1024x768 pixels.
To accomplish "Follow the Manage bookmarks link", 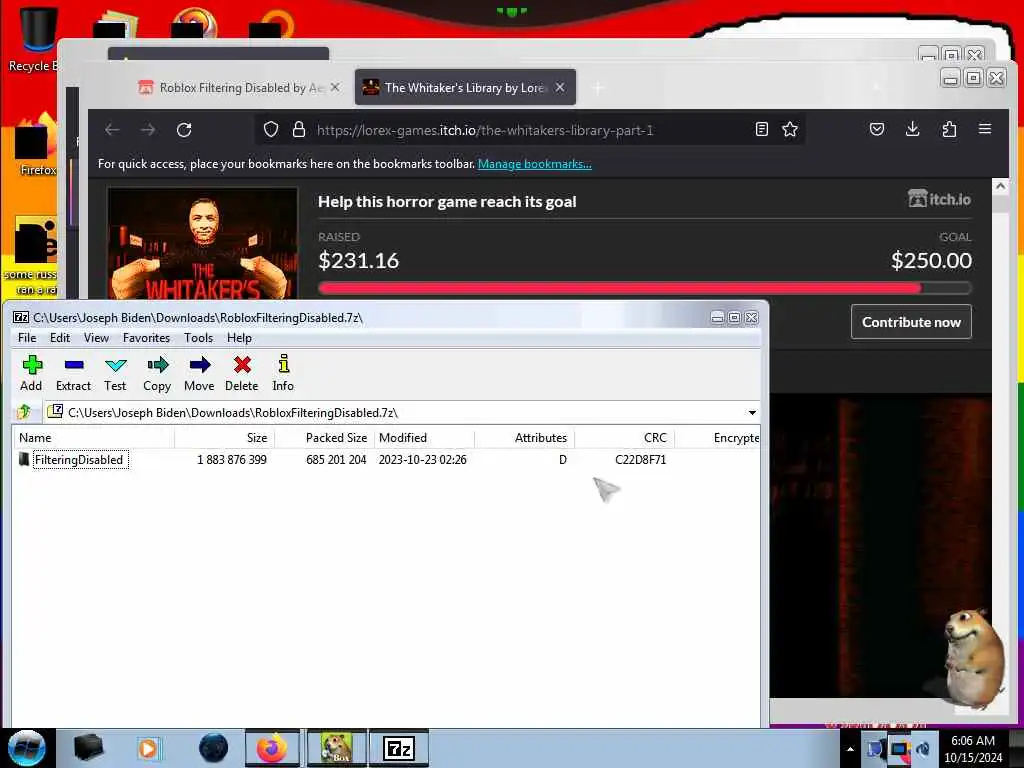I will (x=534, y=164).
